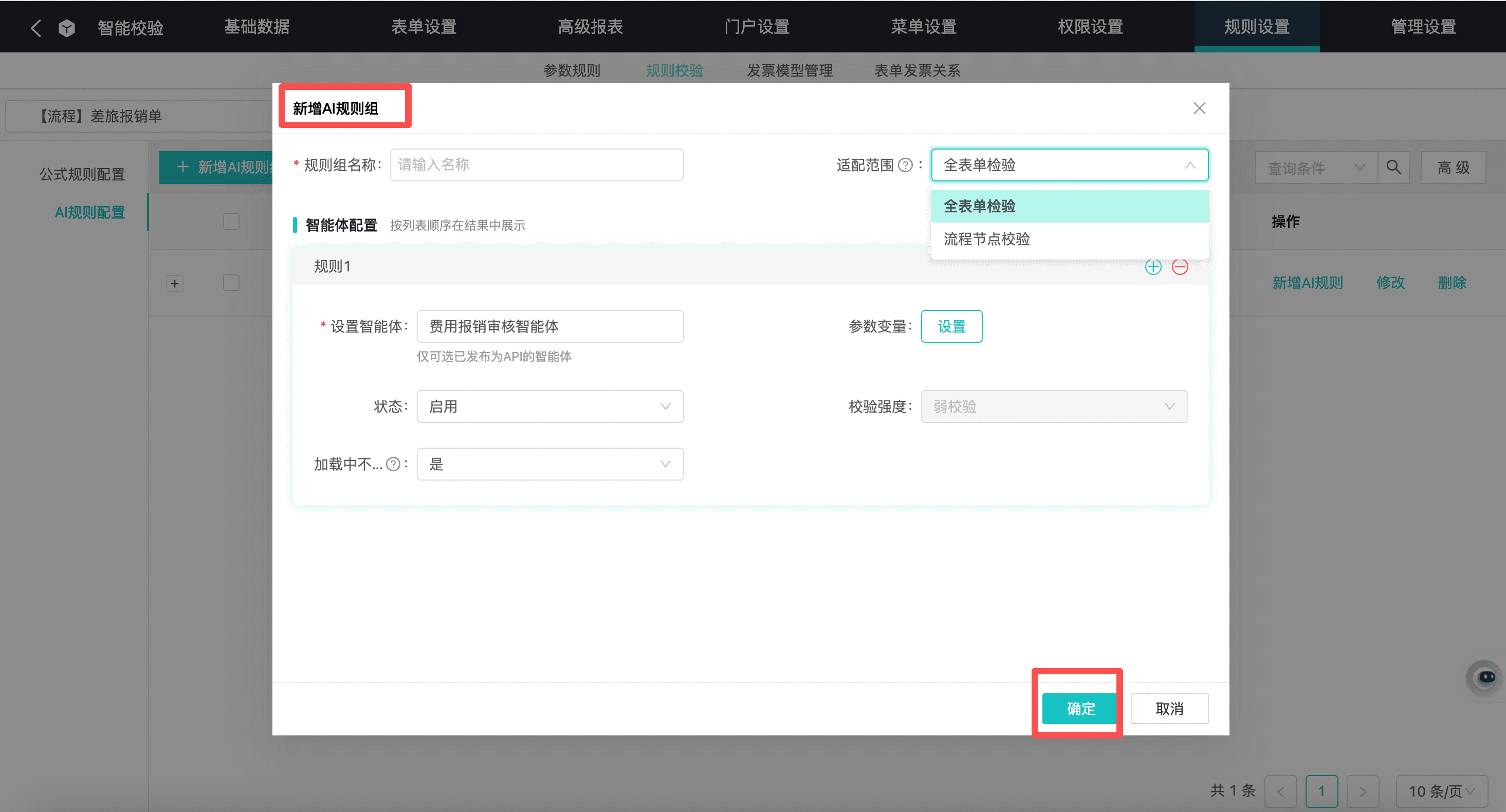The width and height of the screenshot is (1506, 812).
Task: Select AI规则配置 in left sidebar
Action: (89, 212)
